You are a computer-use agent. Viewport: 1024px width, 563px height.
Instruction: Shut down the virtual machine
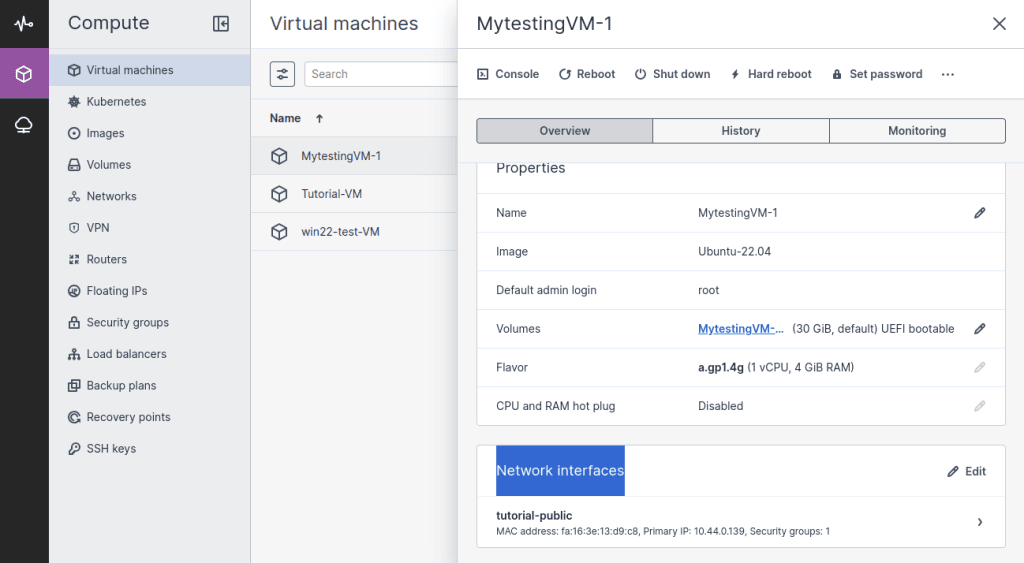tap(673, 74)
